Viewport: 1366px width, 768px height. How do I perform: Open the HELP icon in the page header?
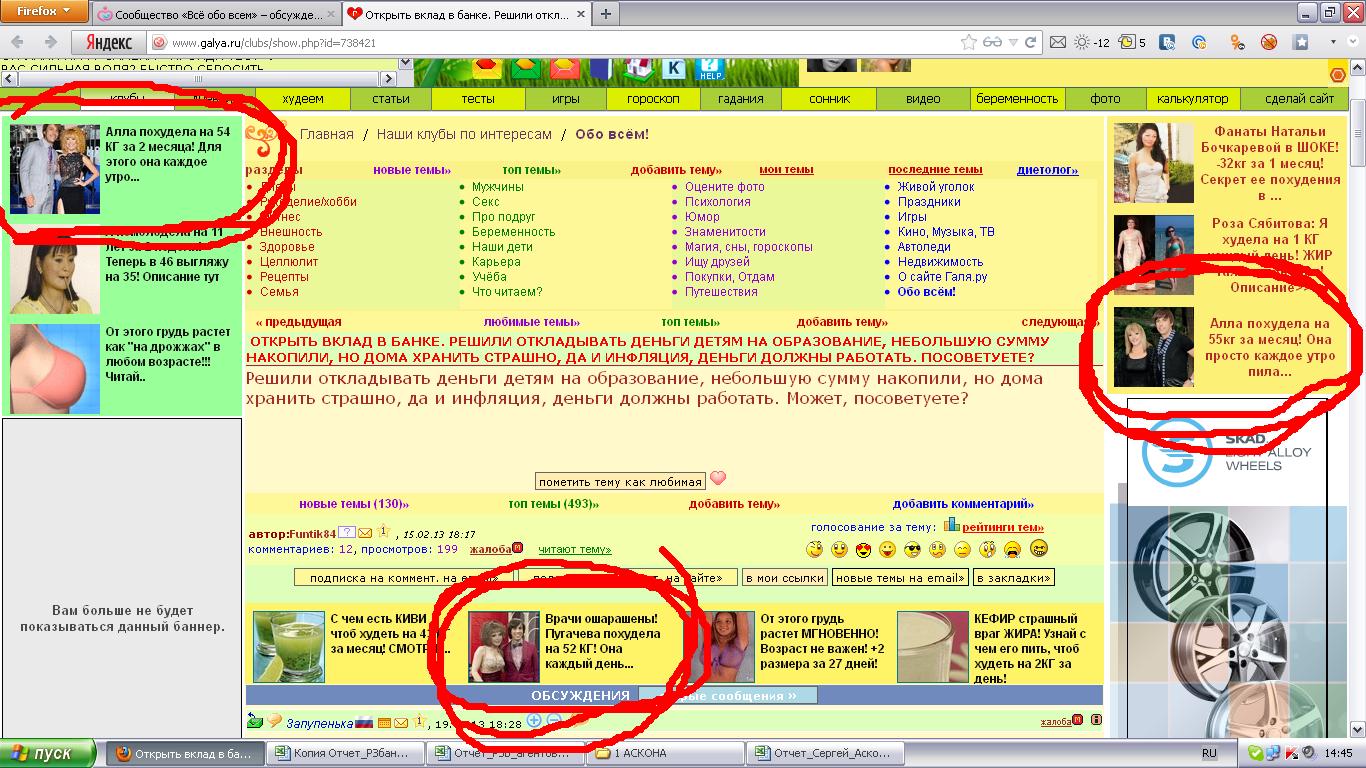(x=711, y=68)
